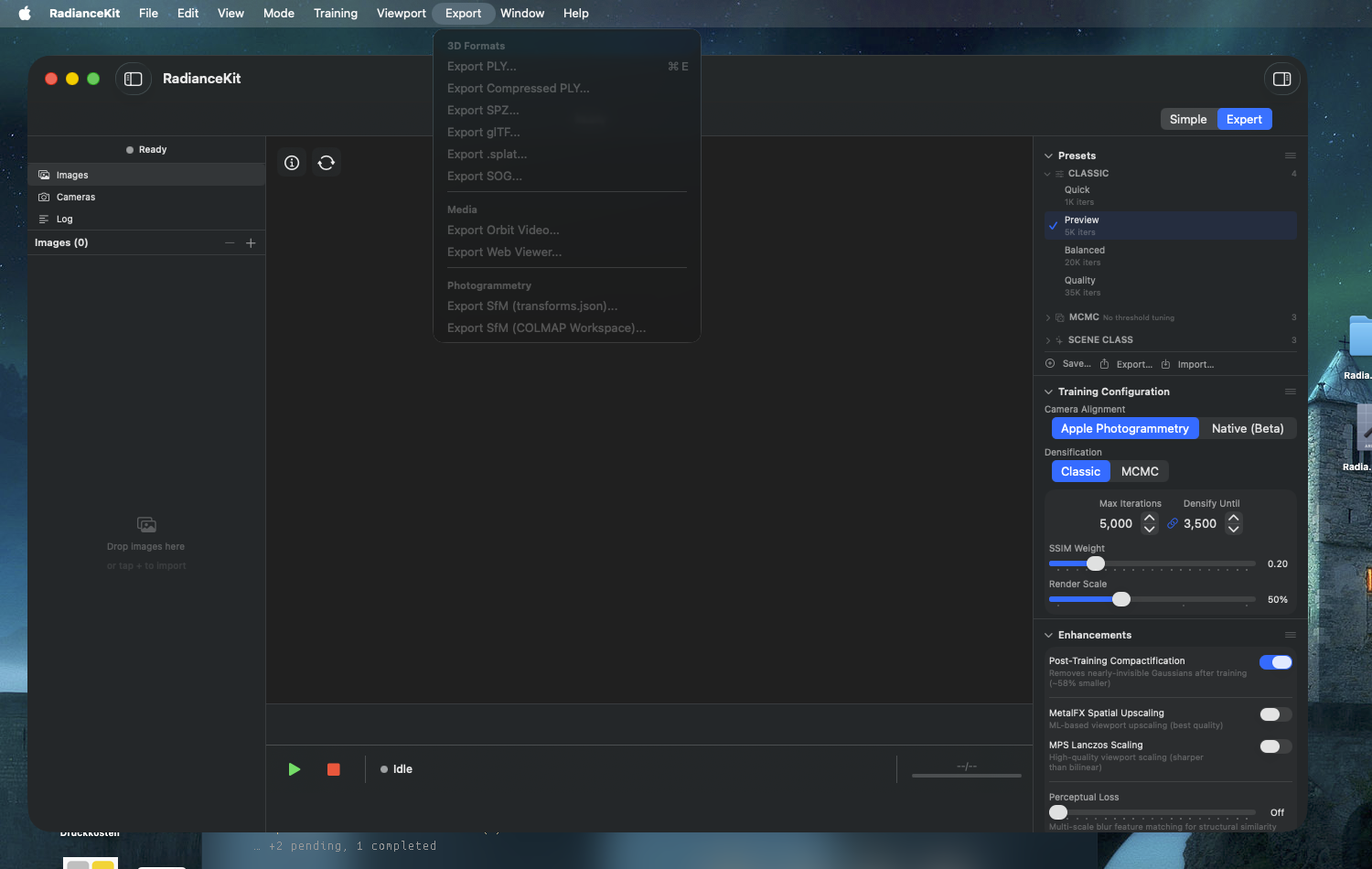Select MCMC densification
1372x869 pixels.
point(1140,471)
